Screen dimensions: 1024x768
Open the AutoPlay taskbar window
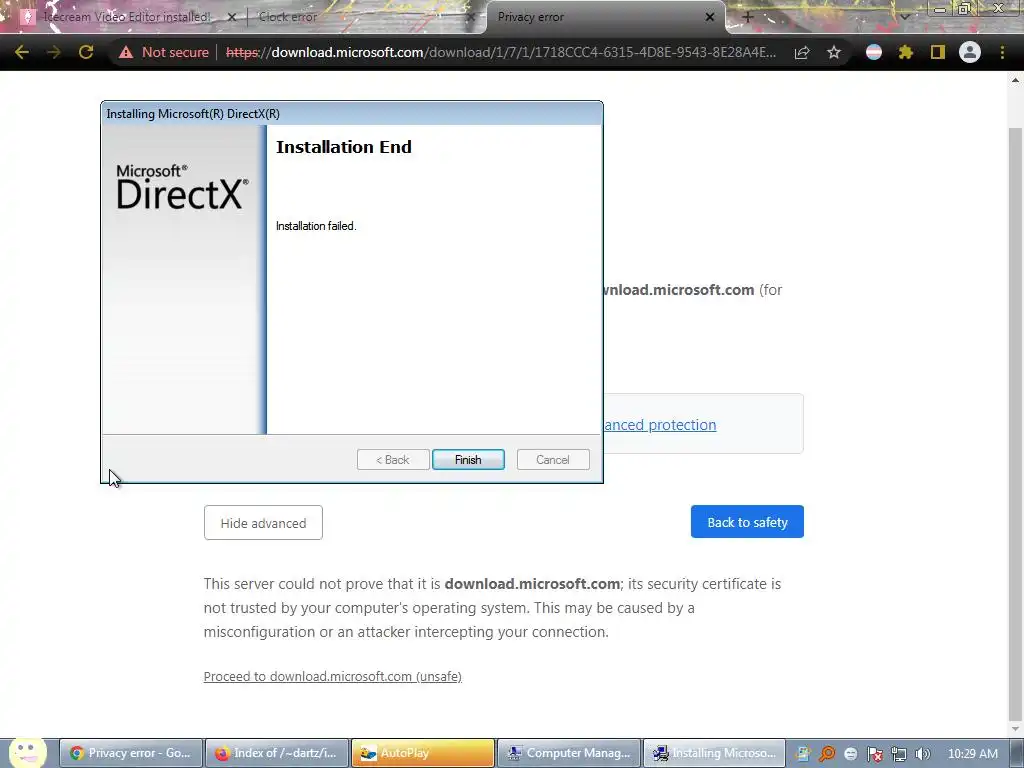tap(423, 753)
